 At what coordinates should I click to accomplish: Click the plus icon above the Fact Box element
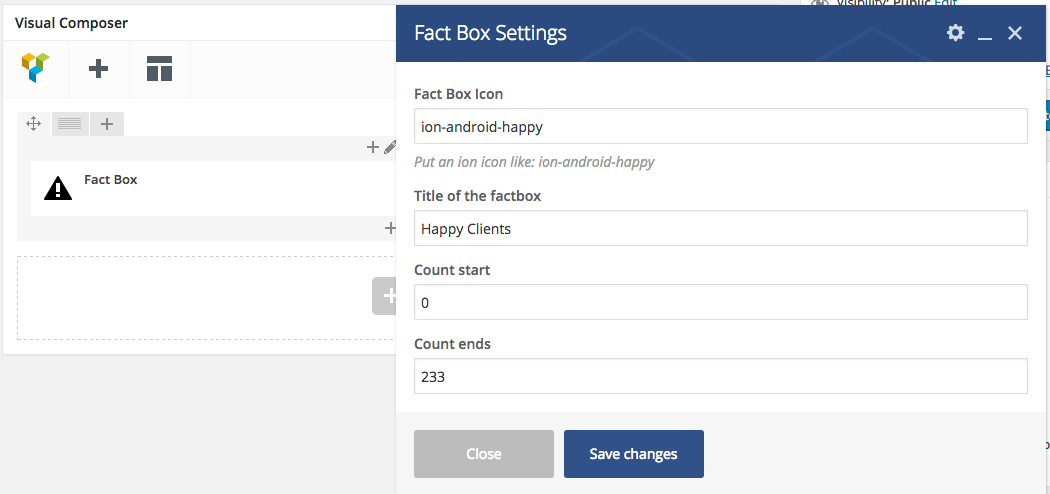click(x=374, y=148)
